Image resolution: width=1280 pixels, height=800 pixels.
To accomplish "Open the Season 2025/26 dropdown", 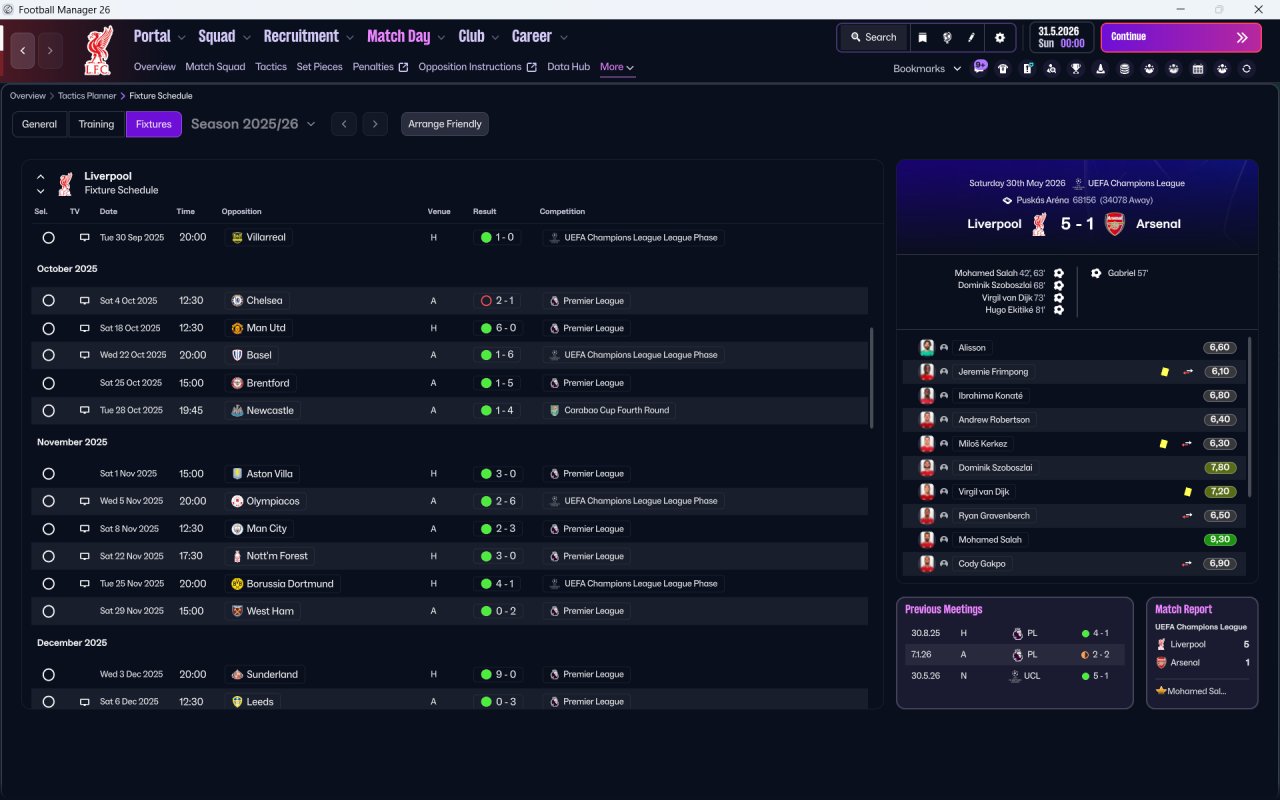I will [x=253, y=124].
